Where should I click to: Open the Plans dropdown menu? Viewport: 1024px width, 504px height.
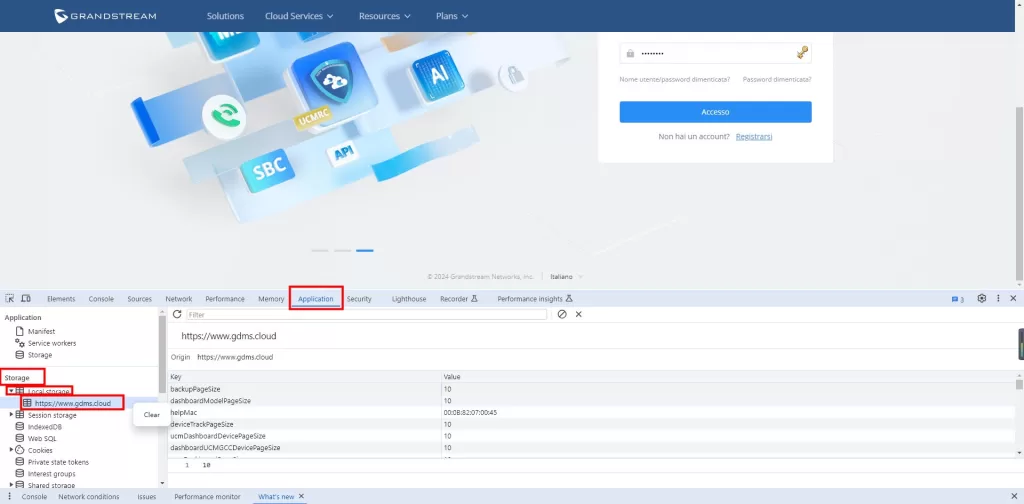[x=452, y=16]
